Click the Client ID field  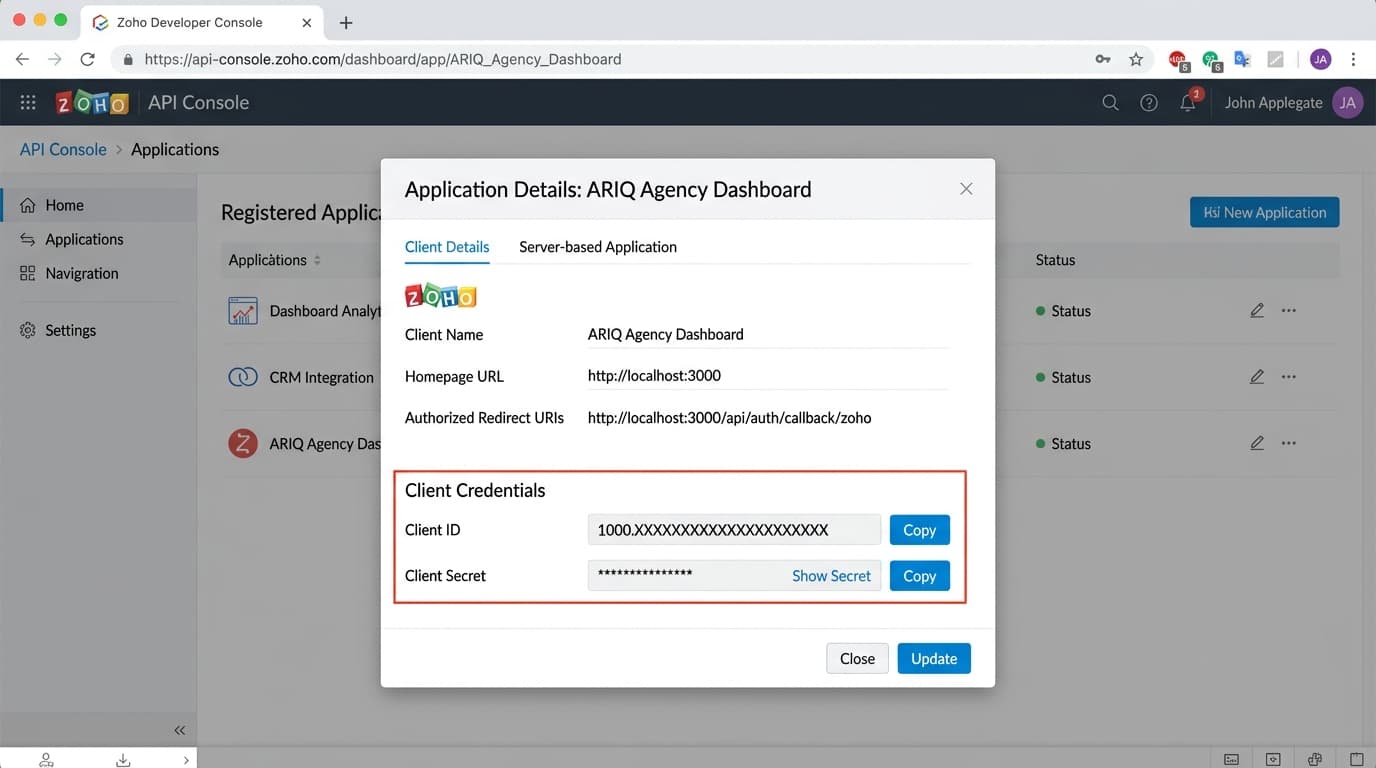734,530
